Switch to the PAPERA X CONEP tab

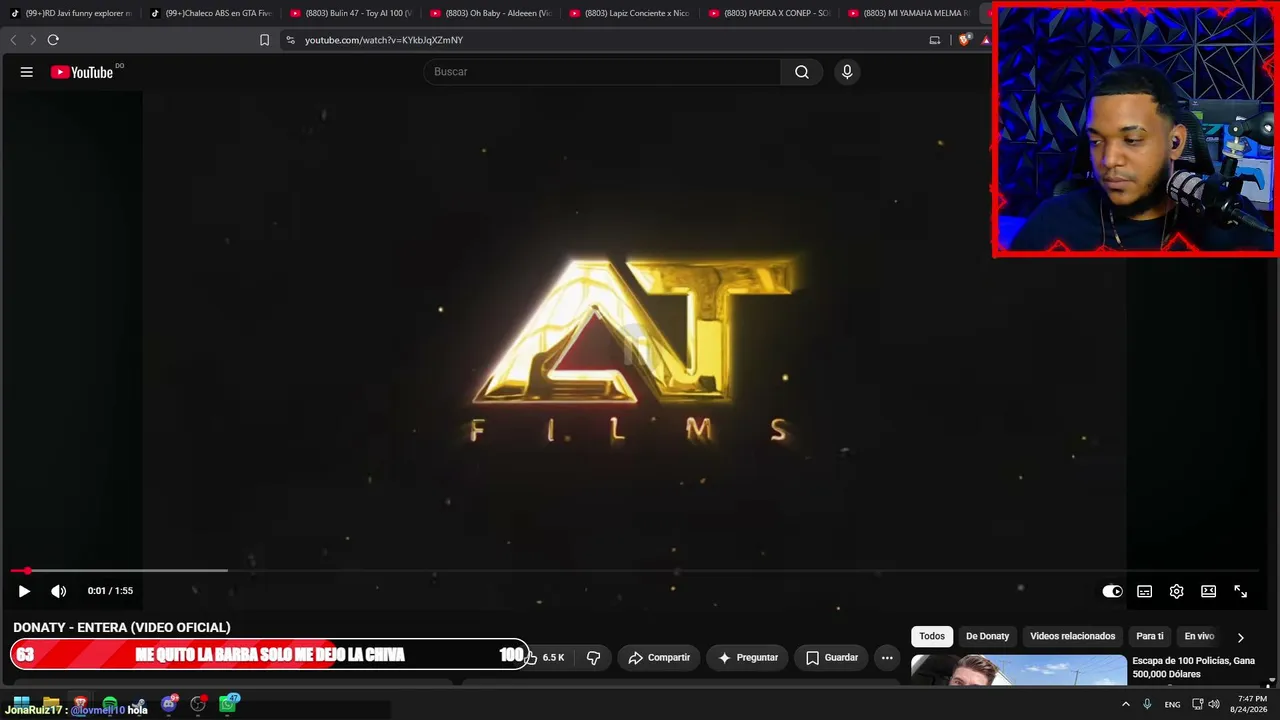tap(771, 13)
